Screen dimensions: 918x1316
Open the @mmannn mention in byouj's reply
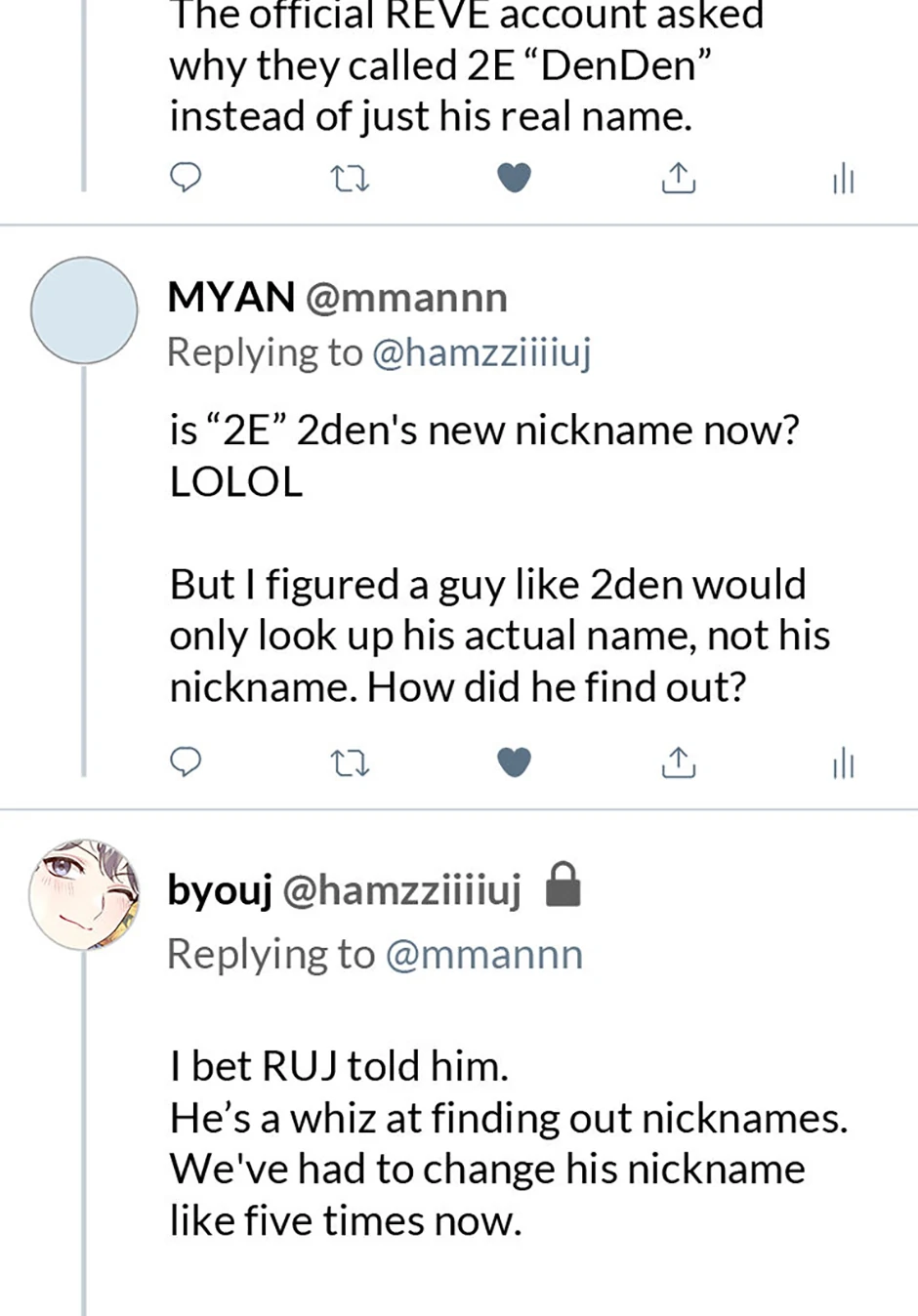point(484,954)
